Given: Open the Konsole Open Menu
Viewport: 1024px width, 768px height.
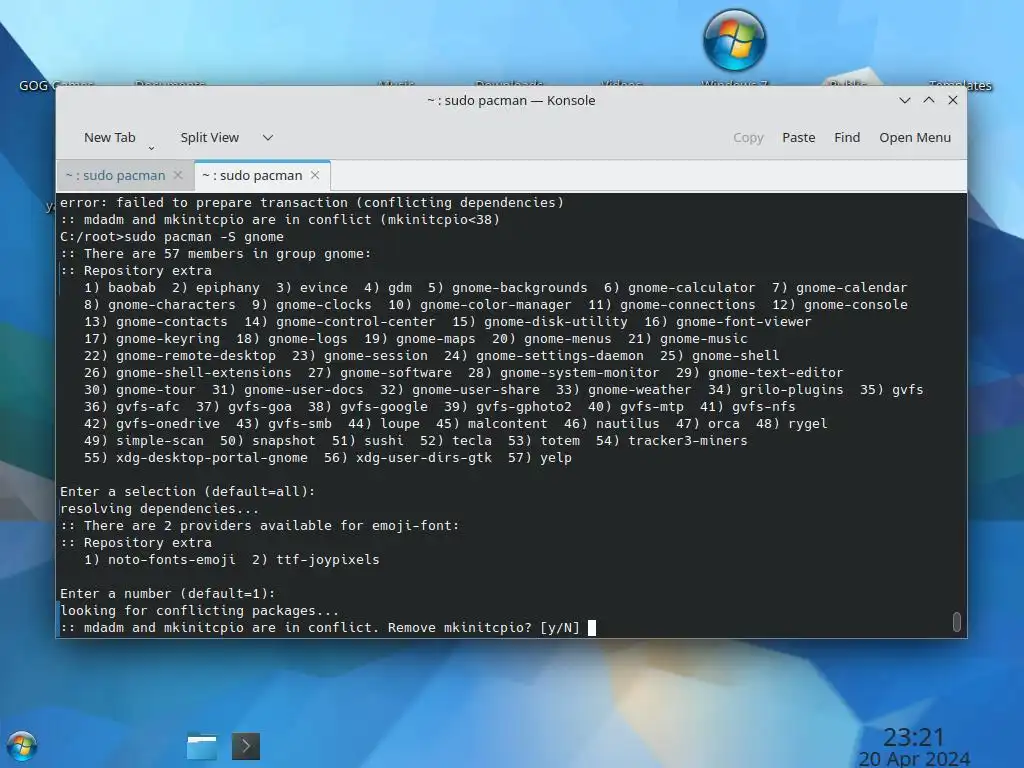Looking at the screenshot, I should click(914, 137).
